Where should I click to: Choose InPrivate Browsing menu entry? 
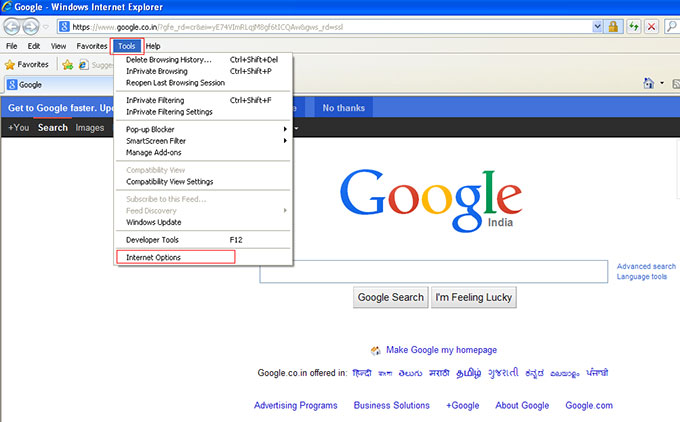(x=203, y=71)
